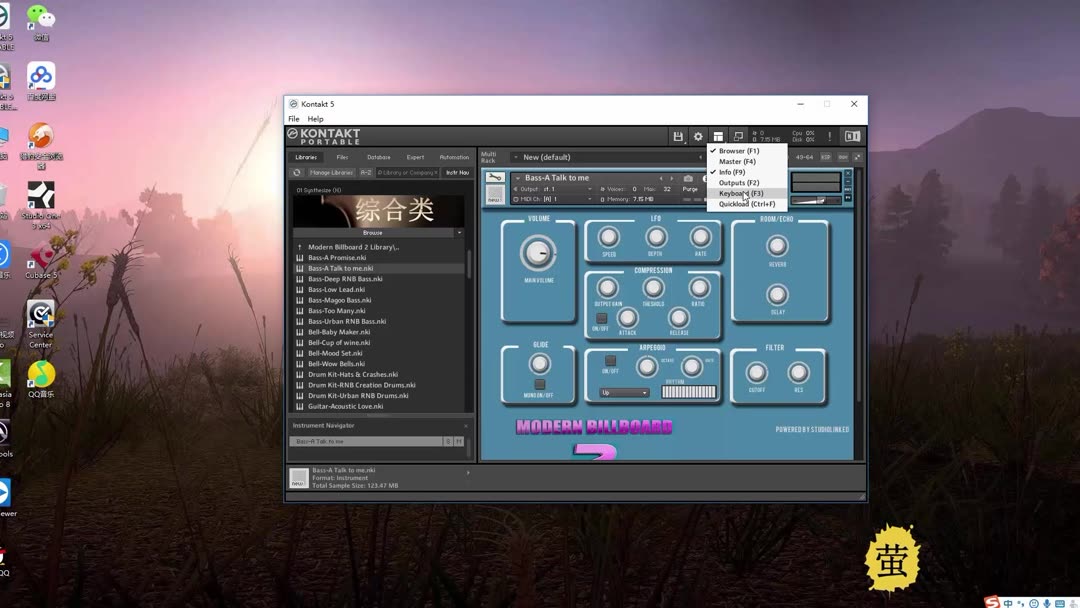Click the panic exclamation mark icon
This screenshot has height=608, width=1080.
coord(828,136)
